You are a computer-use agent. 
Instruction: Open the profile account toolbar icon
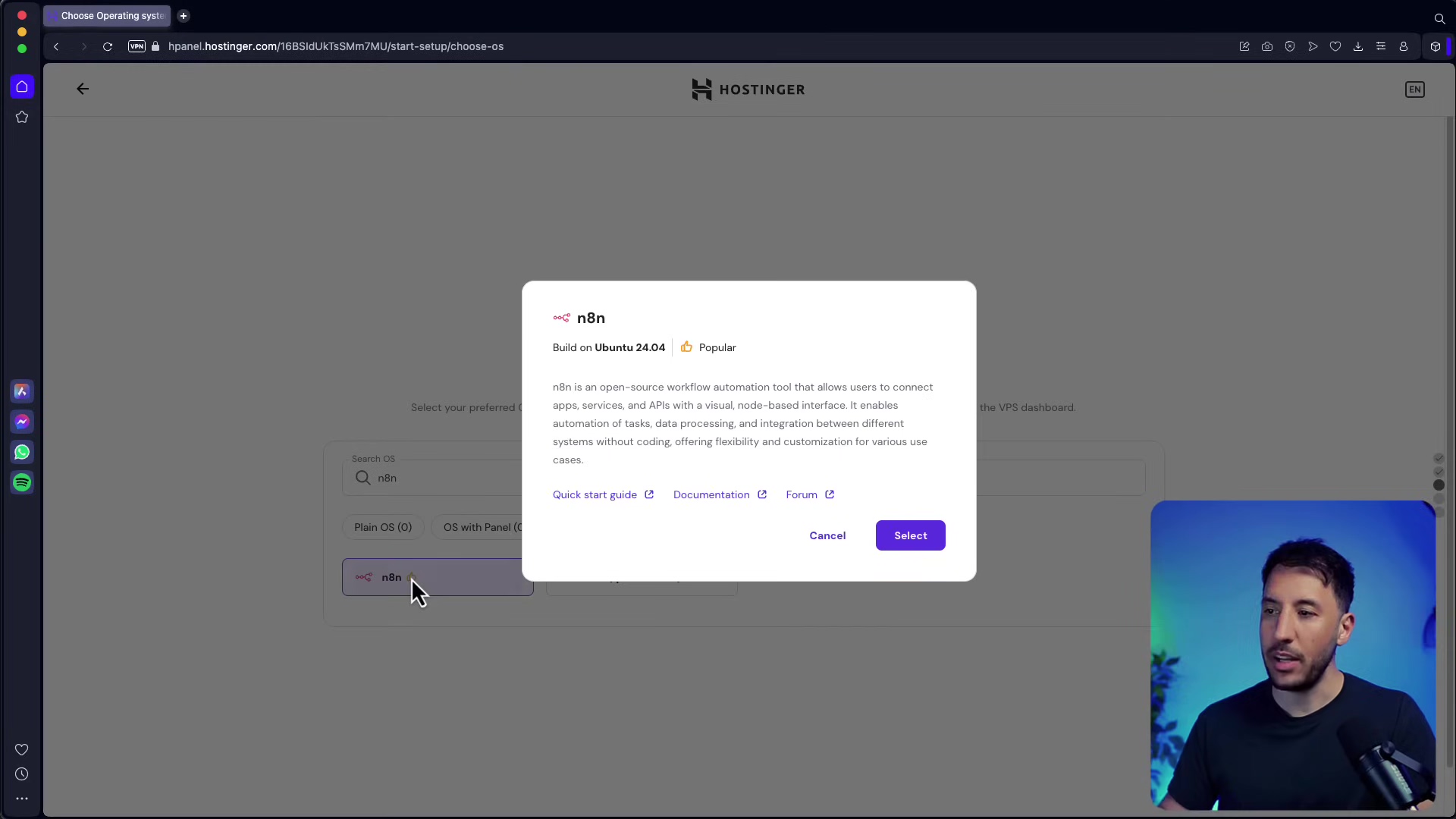tap(1404, 46)
